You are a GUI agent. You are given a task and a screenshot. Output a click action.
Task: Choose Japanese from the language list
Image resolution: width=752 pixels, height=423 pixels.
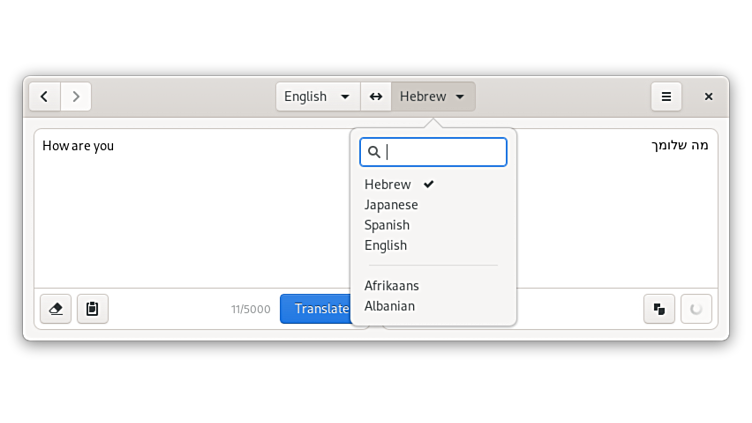pos(391,205)
